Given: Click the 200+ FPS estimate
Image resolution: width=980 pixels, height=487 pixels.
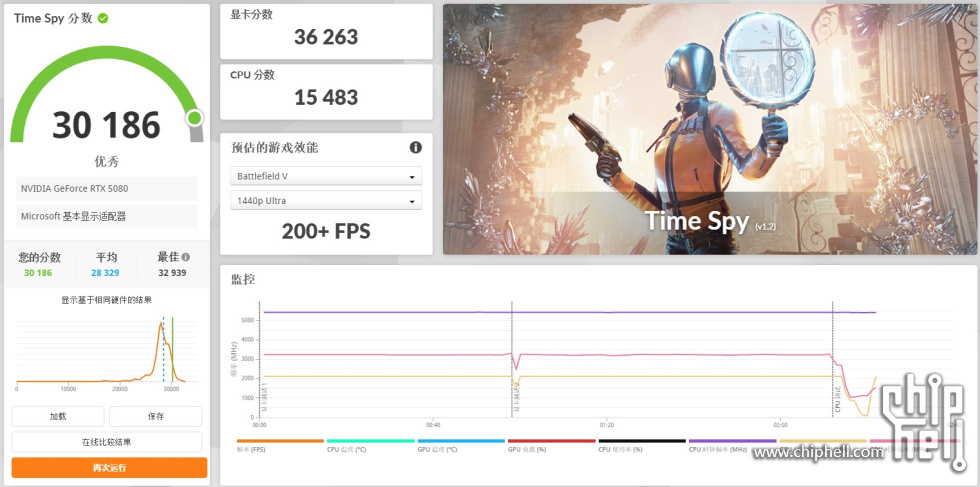Looking at the screenshot, I should (326, 231).
